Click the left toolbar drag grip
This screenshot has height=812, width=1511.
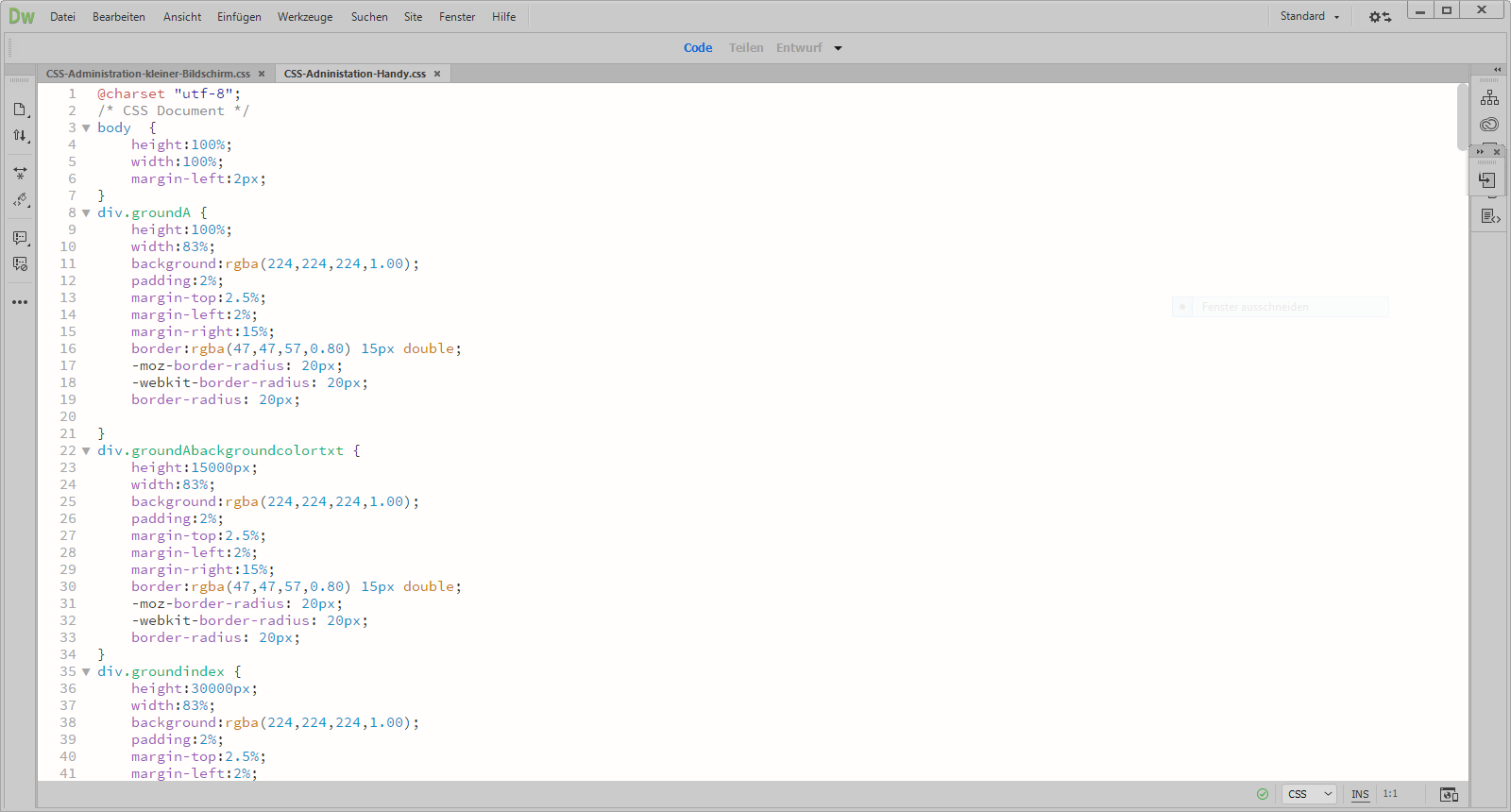20,80
